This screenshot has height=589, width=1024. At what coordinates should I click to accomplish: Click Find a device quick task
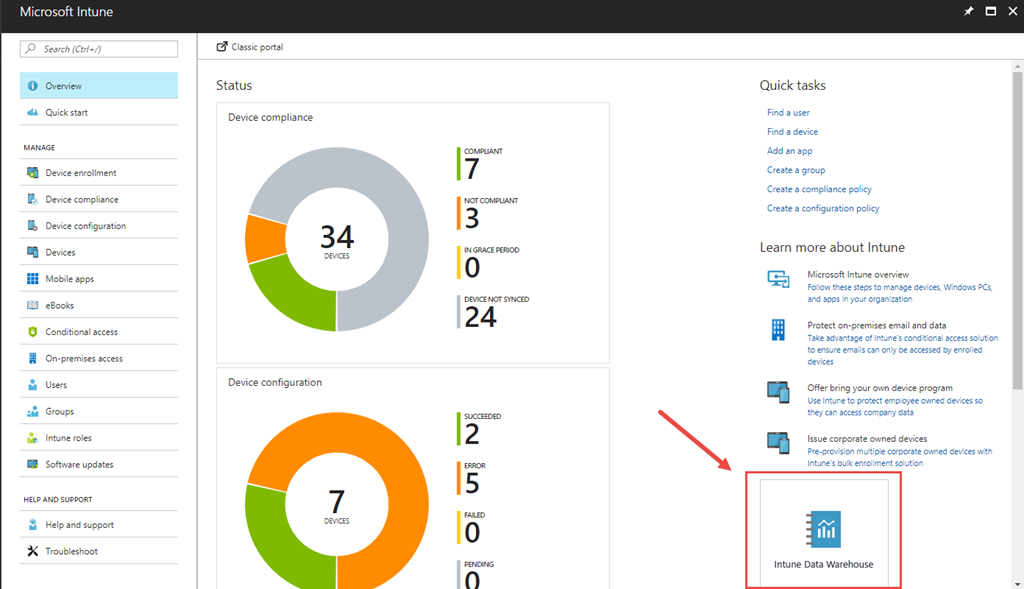tap(792, 131)
